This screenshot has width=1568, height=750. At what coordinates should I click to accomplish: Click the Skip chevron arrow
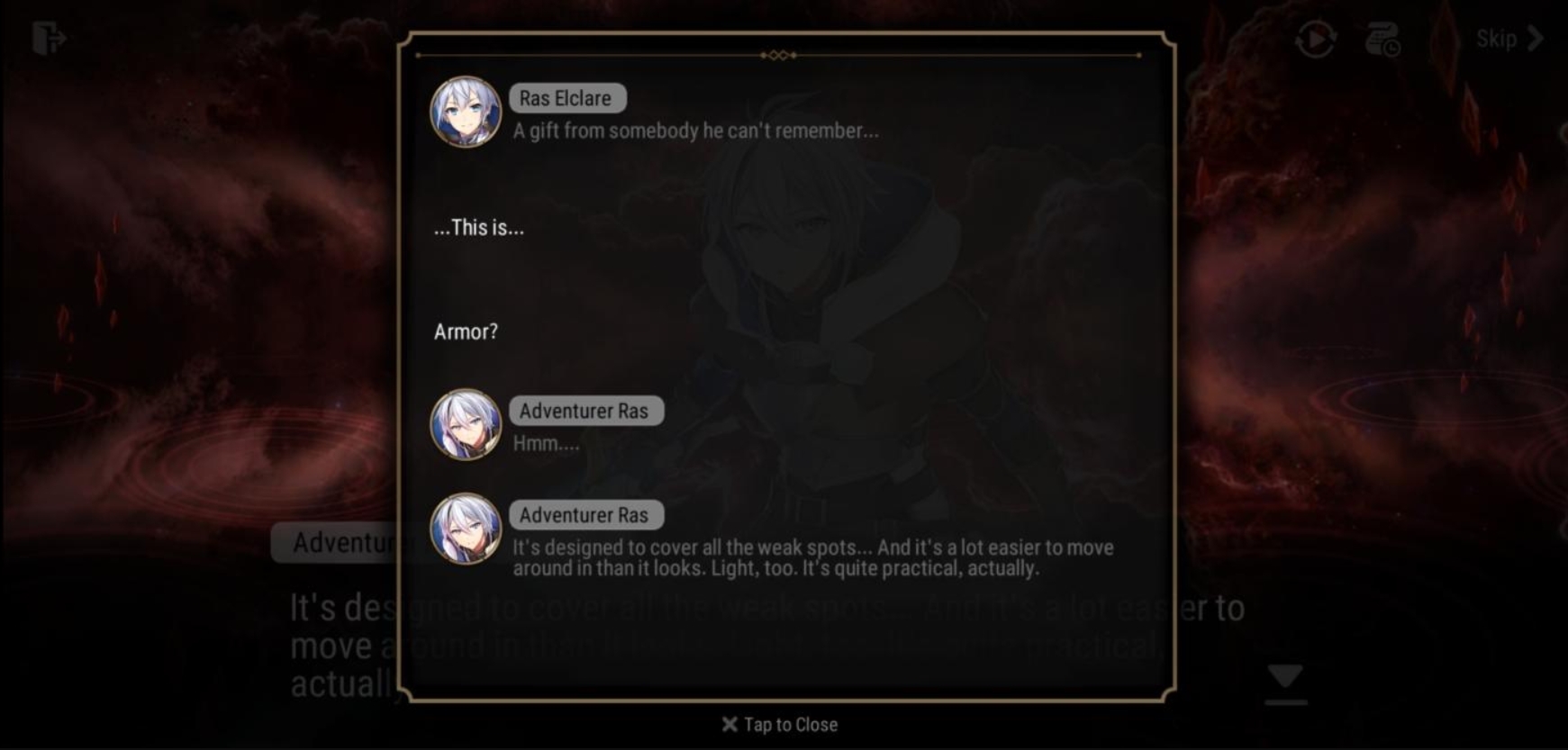coord(1536,39)
